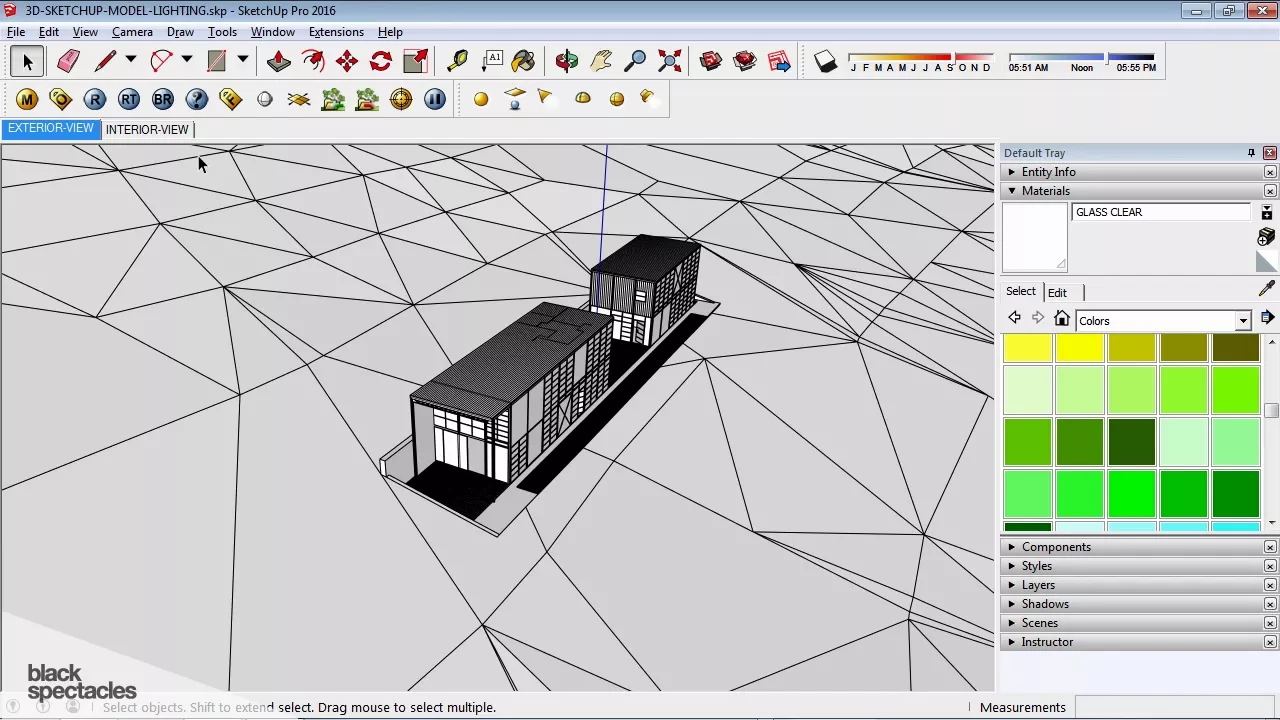Image resolution: width=1280 pixels, height=720 pixels.
Task: Open the Arc tool dropdown arrow
Action: click(x=186, y=61)
